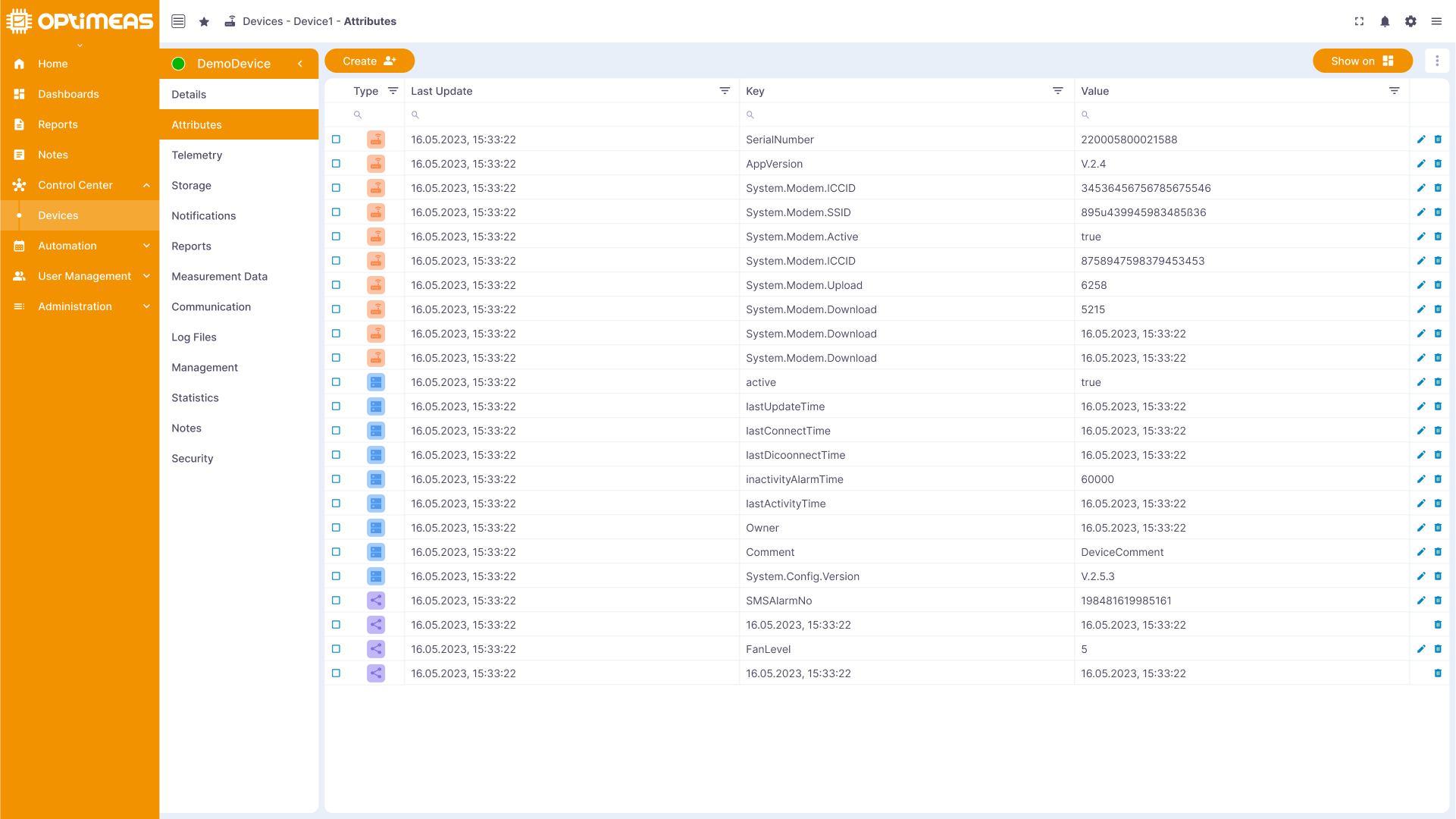Click the shared type icon for SMSAlarmNo
Image resolution: width=1456 pixels, height=819 pixels.
pyautogui.click(x=376, y=601)
